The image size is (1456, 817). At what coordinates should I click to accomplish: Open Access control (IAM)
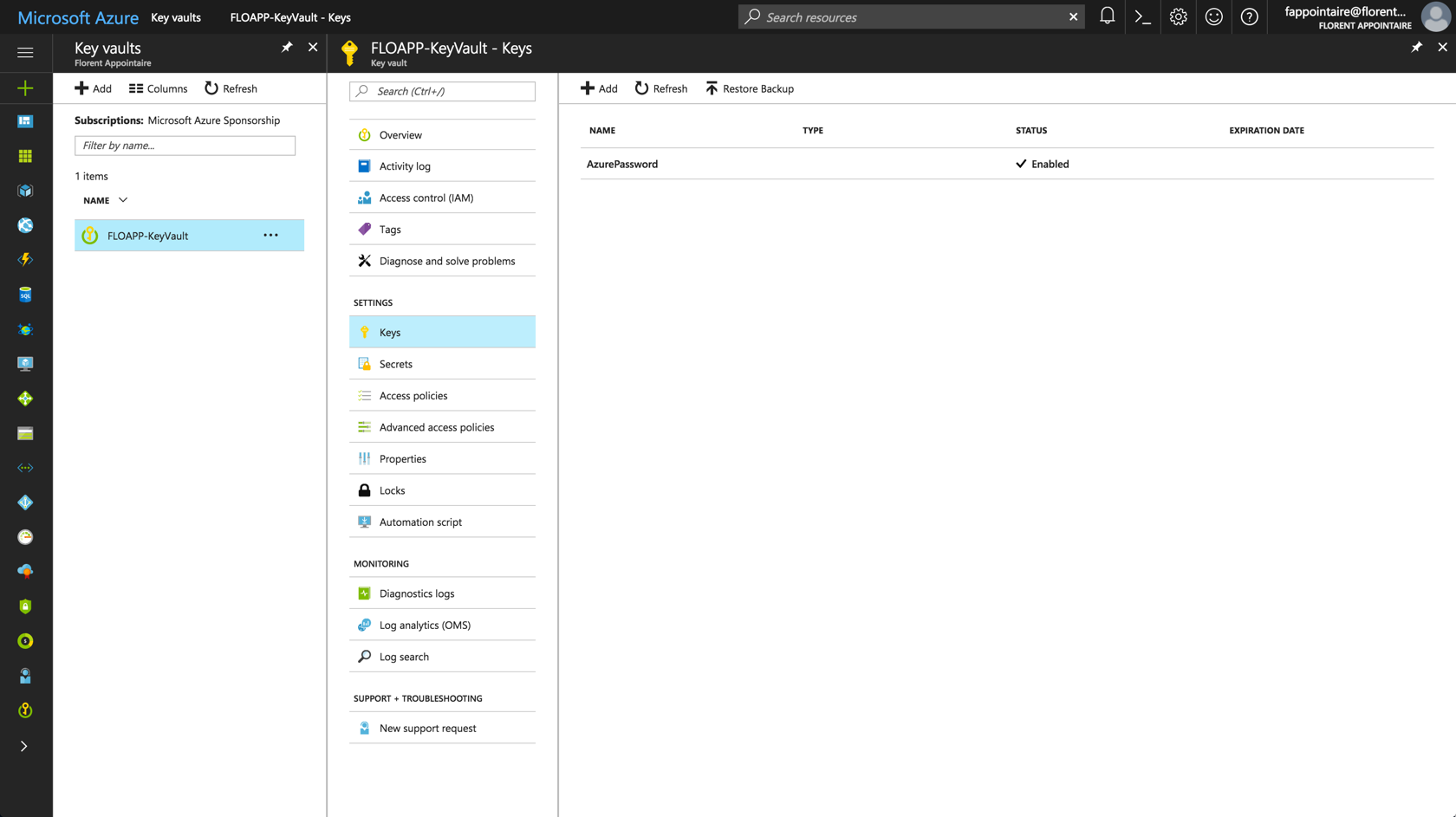pos(442,198)
